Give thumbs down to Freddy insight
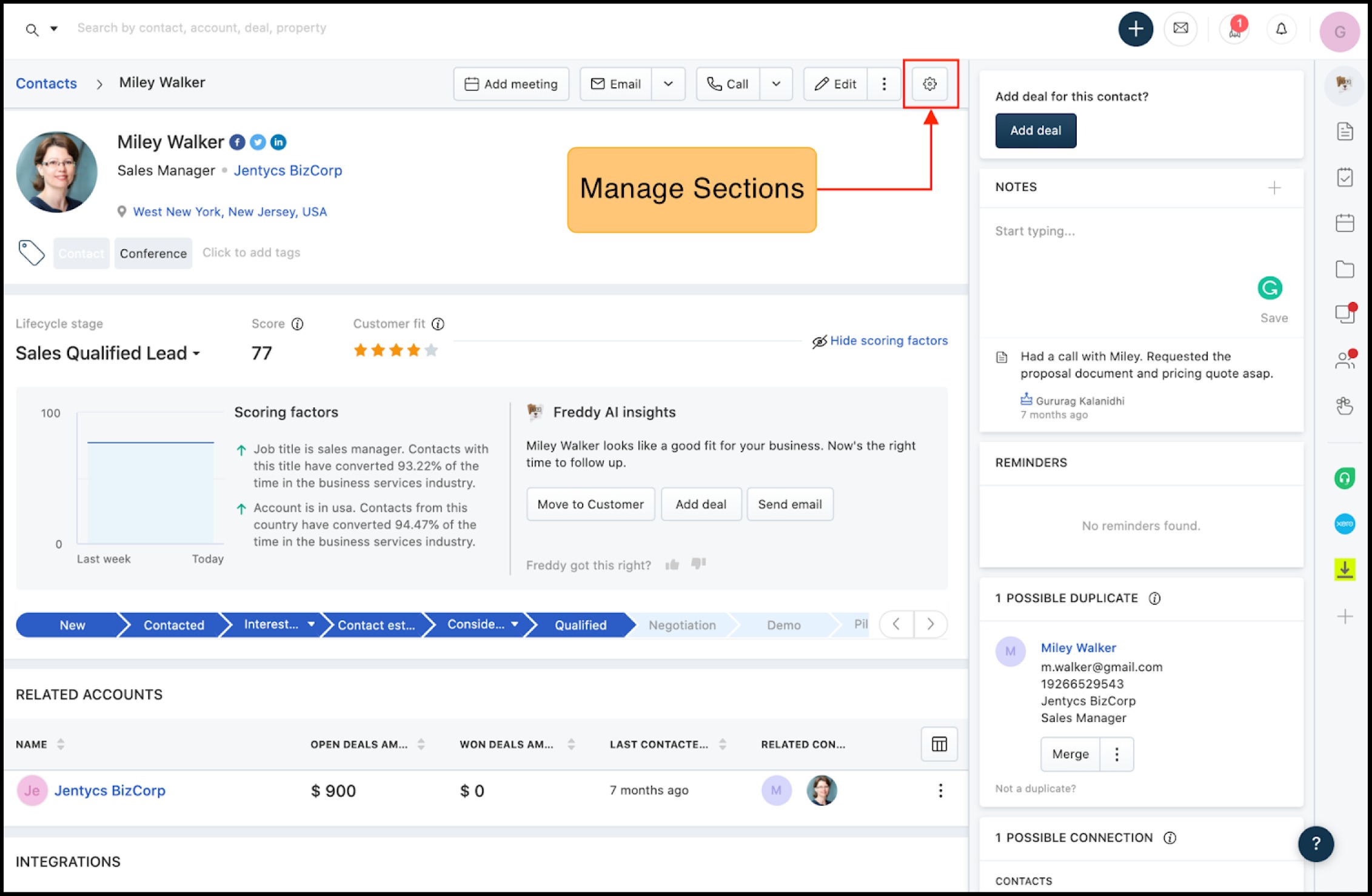1372x896 pixels. click(x=698, y=563)
